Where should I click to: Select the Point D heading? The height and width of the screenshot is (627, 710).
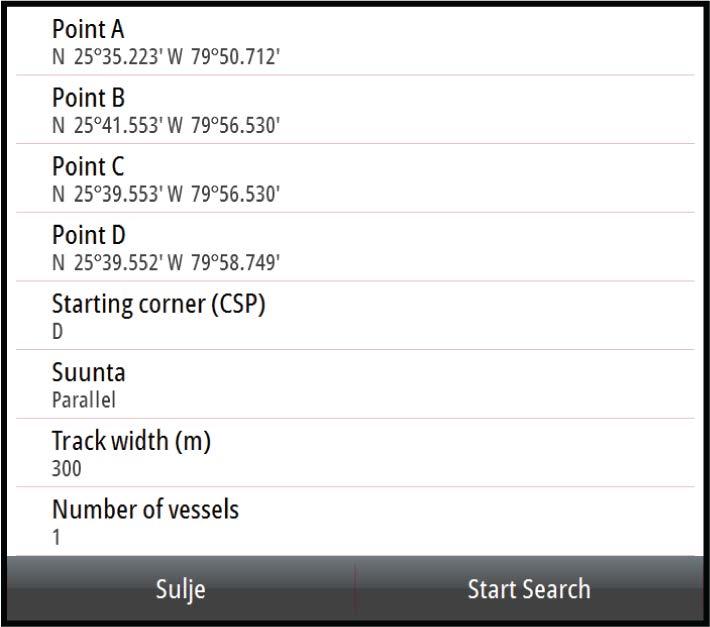click(x=89, y=235)
